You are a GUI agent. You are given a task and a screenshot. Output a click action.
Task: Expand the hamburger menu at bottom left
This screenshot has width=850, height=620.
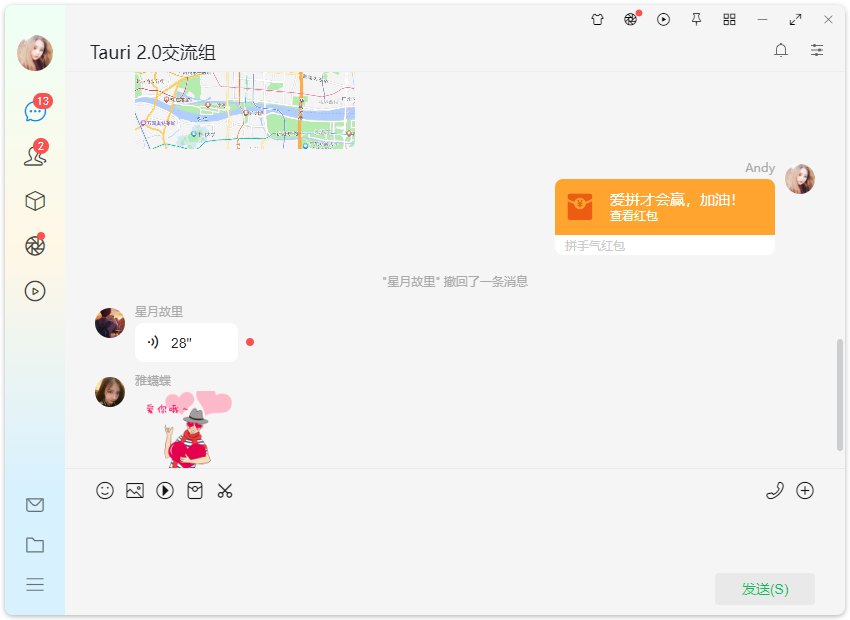[x=35, y=585]
